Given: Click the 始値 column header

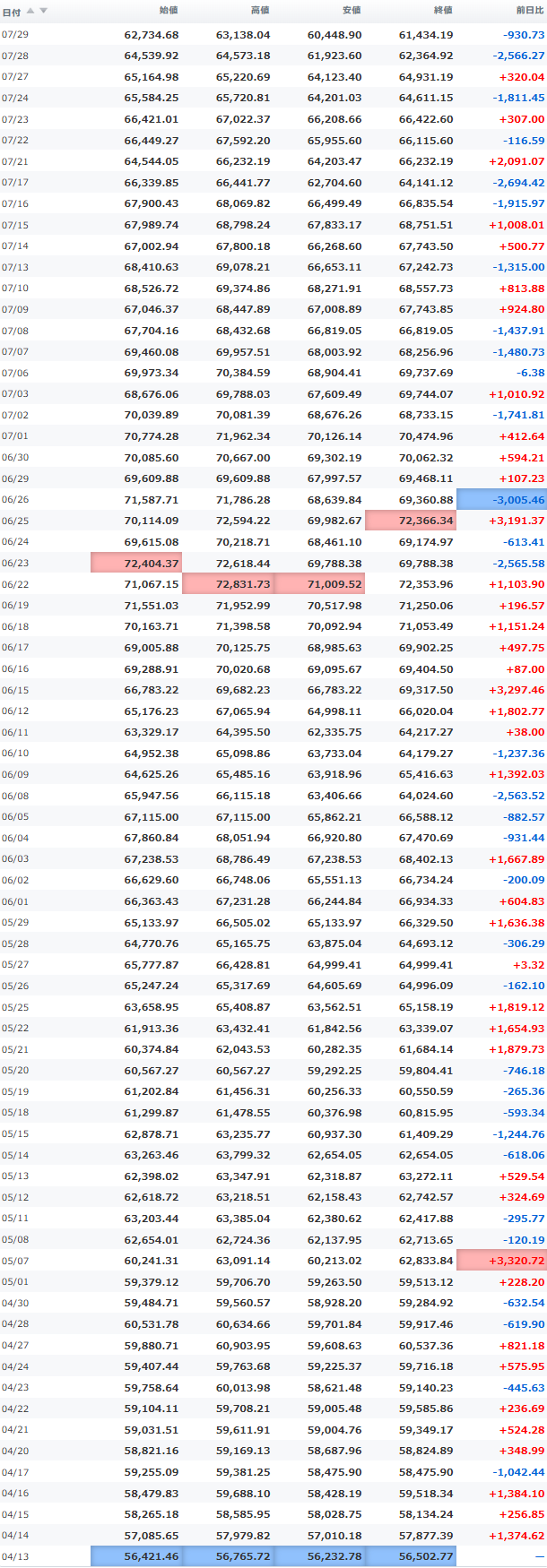Looking at the screenshot, I should (169, 10).
